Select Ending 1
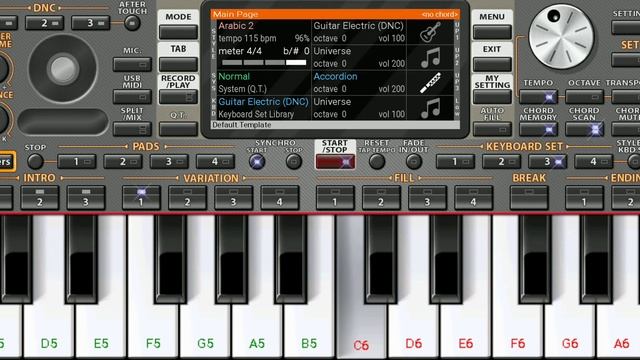Screen dimensions: 640x360 pos(584,198)
